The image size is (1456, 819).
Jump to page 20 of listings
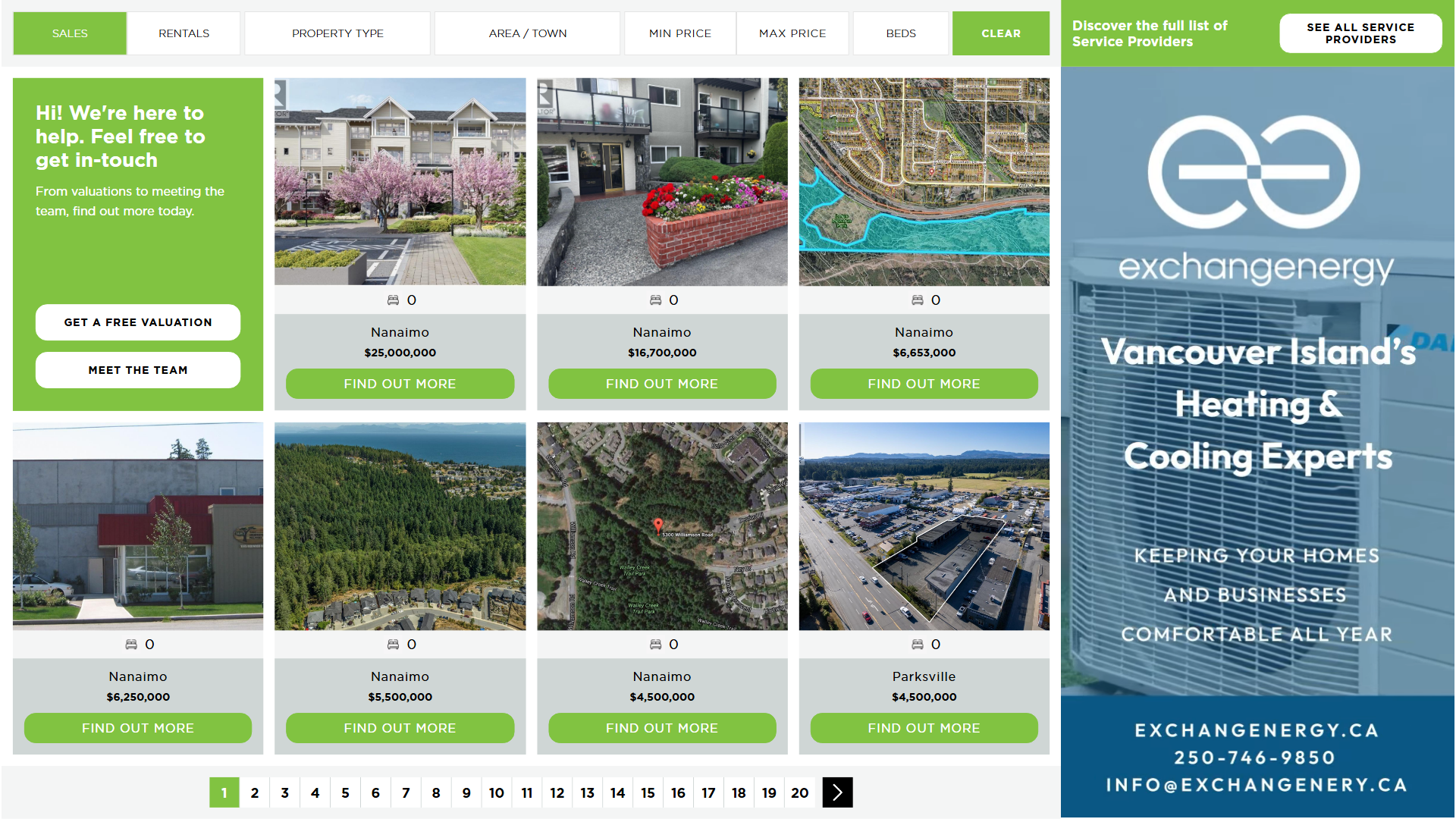[x=799, y=792]
